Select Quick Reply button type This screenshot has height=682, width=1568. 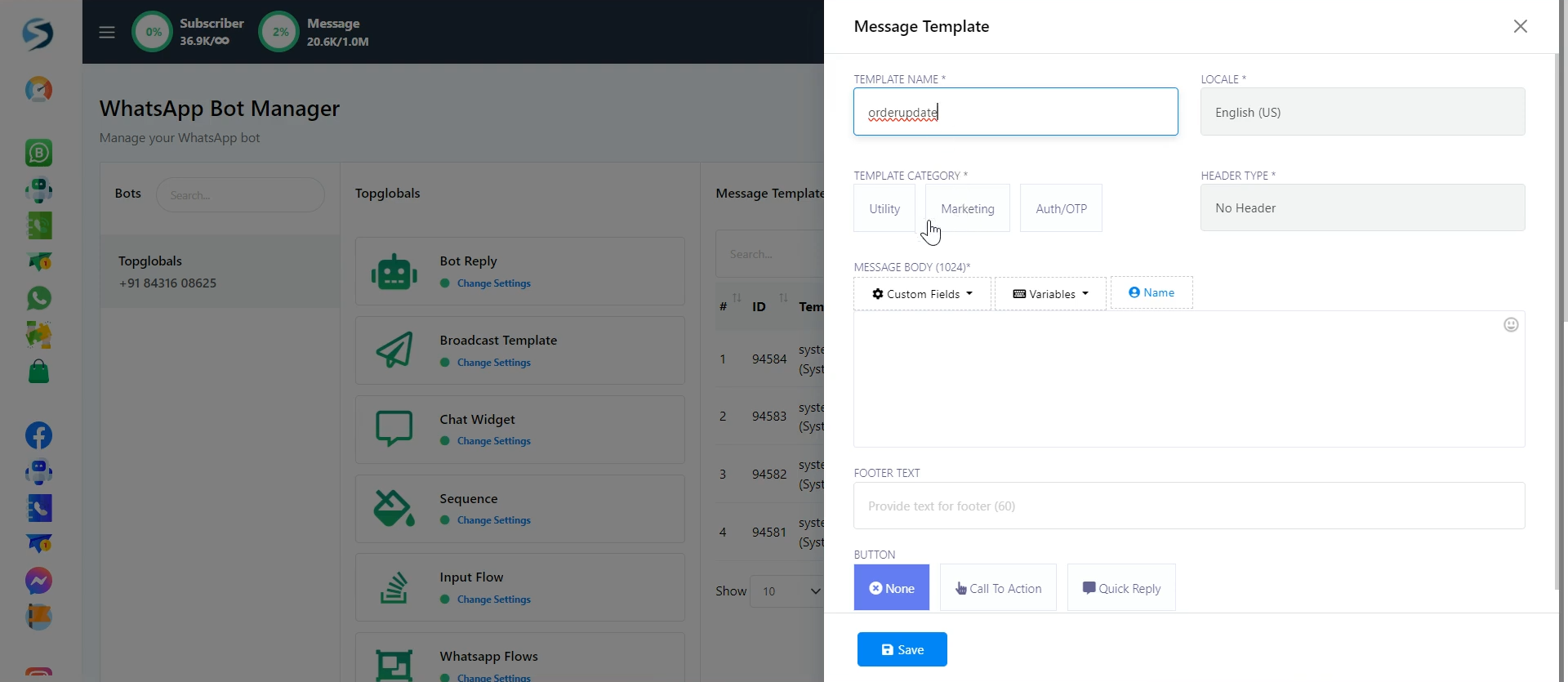tap(1121, 588)
